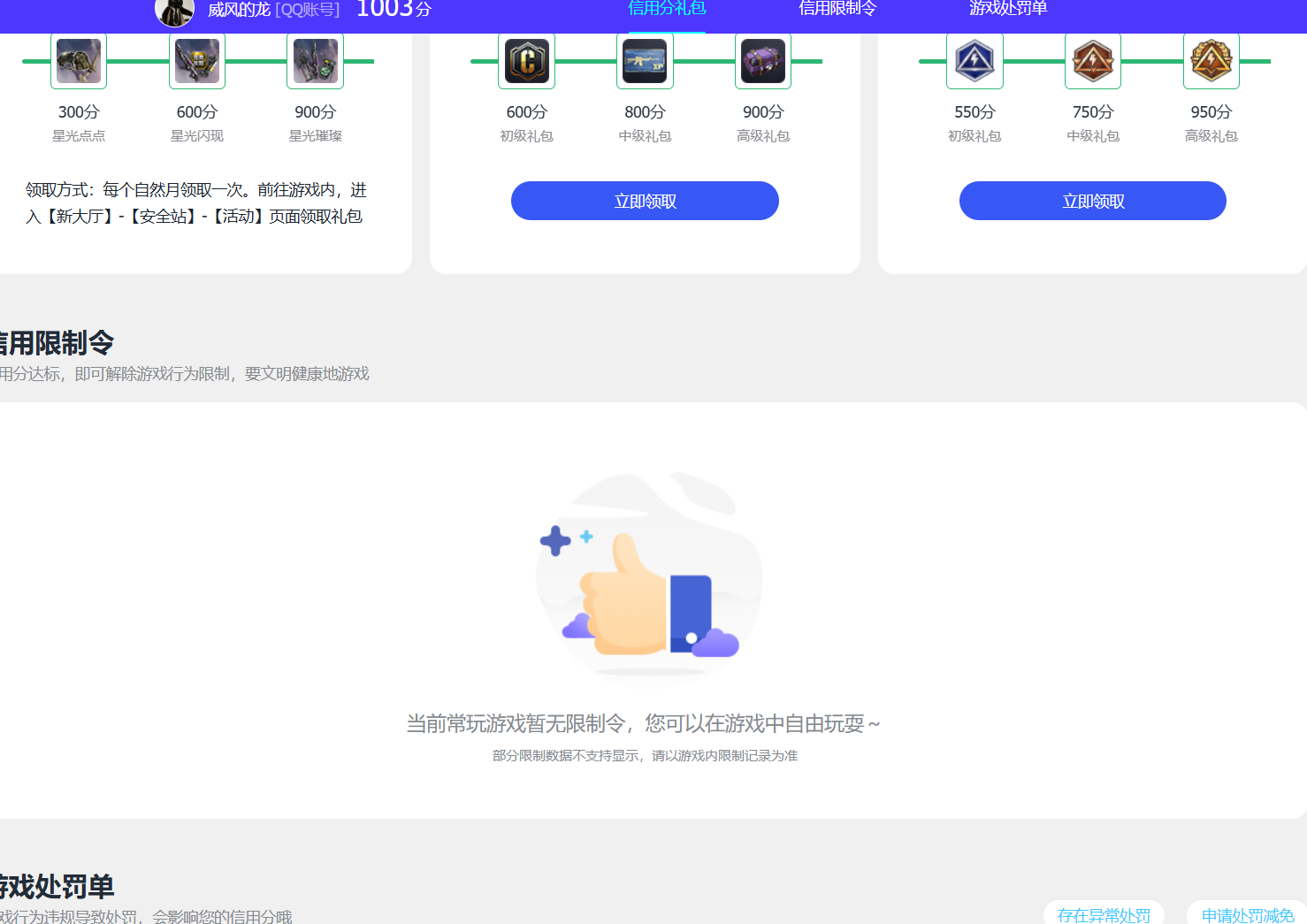Switch to the 信用限制令 tab
Image resolution: width=1307 pixels, height=924 pixels.
(837, 9)
